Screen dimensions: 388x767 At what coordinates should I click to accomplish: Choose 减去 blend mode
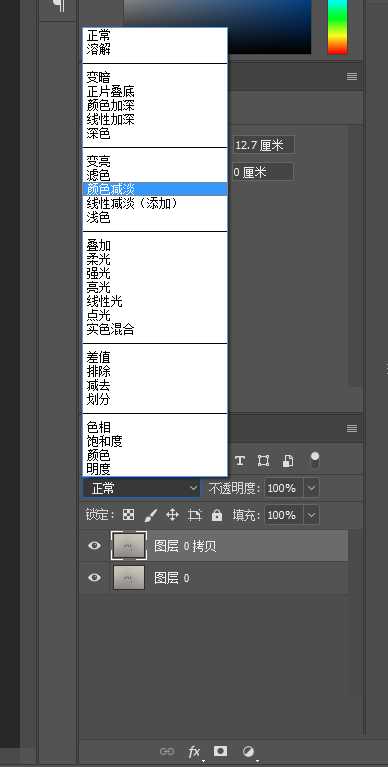pyautogui.click(x=155, y=385)
